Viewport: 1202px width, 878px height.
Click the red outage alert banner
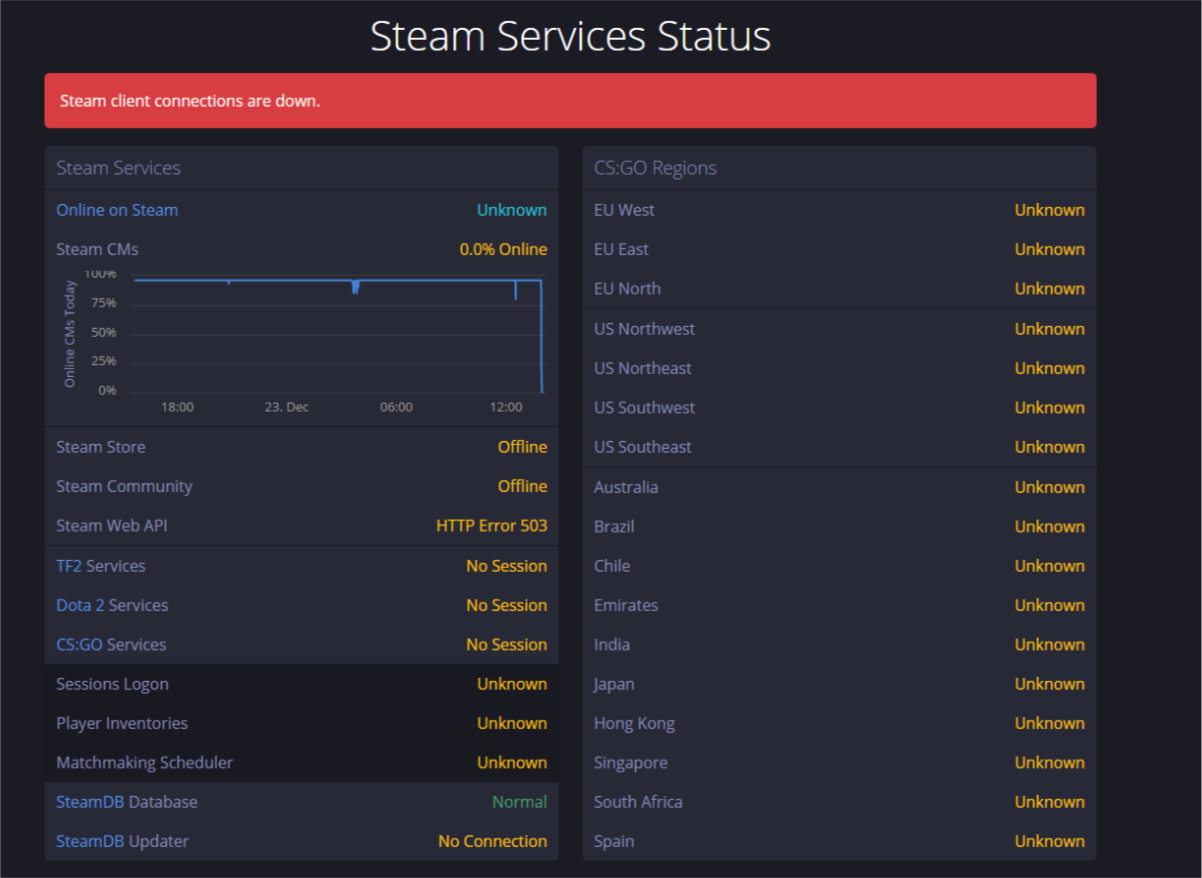[x=570, y=100]
